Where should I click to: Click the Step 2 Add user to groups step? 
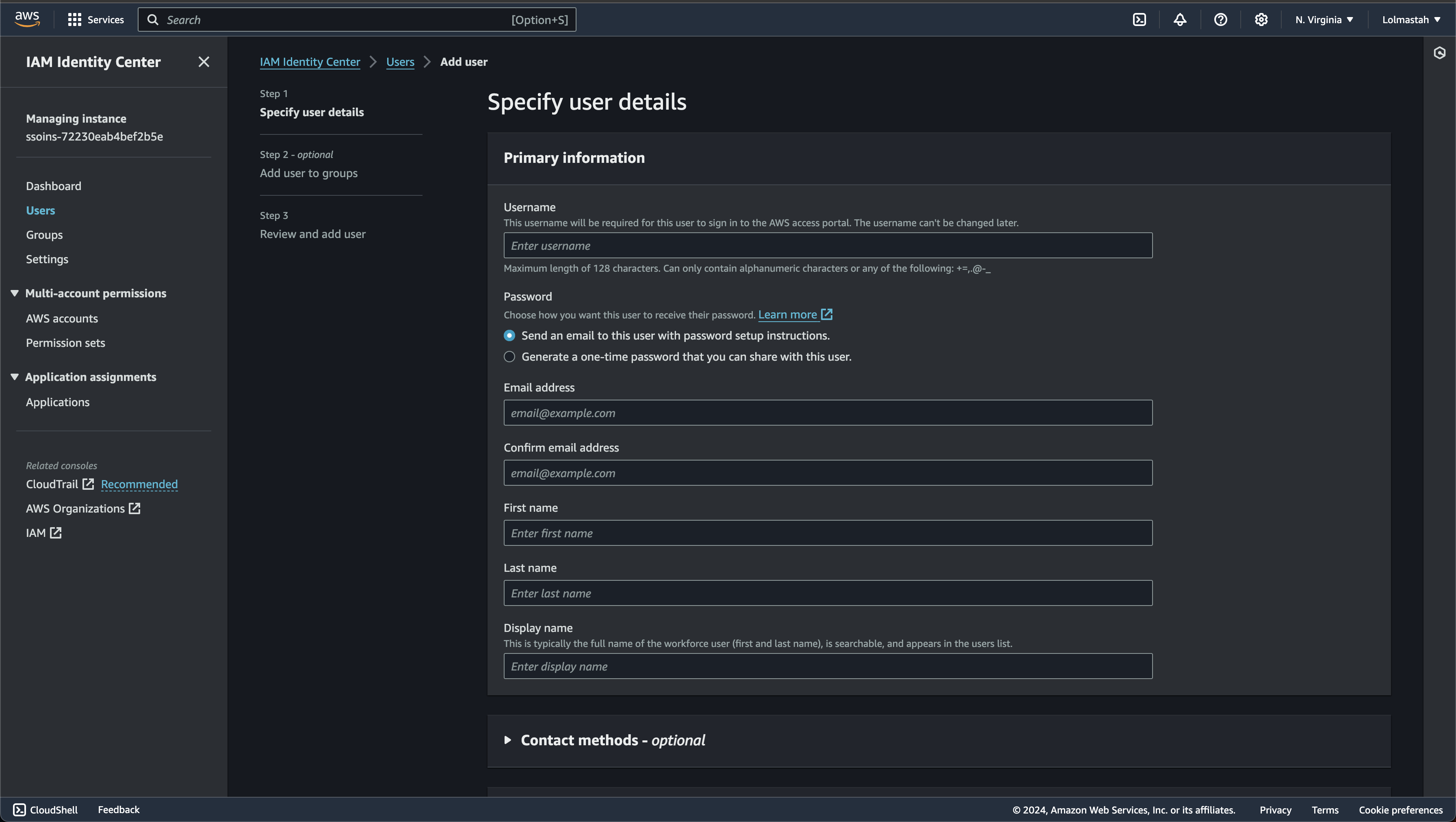tap(309, 173)
